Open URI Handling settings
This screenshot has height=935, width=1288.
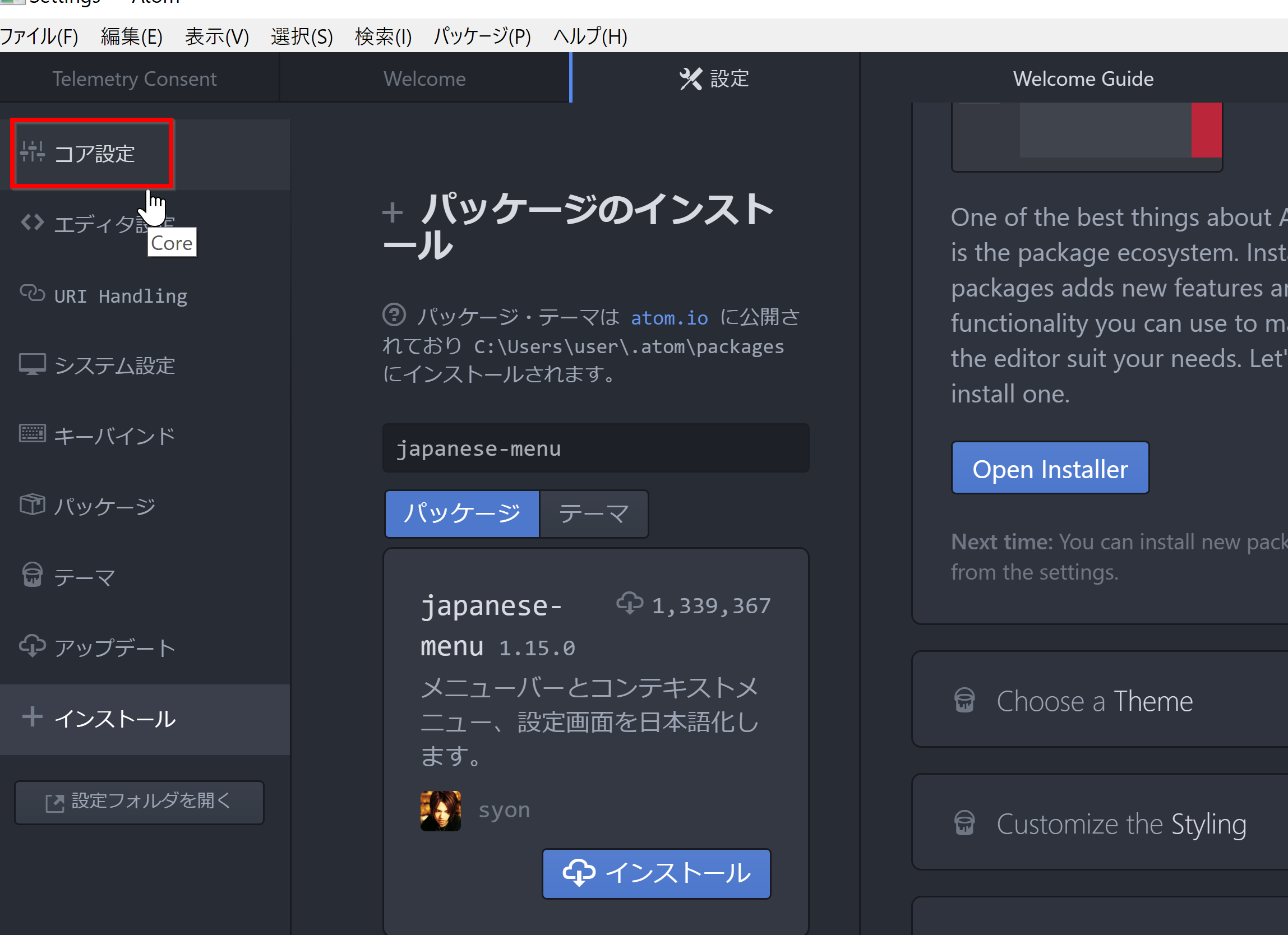click(145, 295)
